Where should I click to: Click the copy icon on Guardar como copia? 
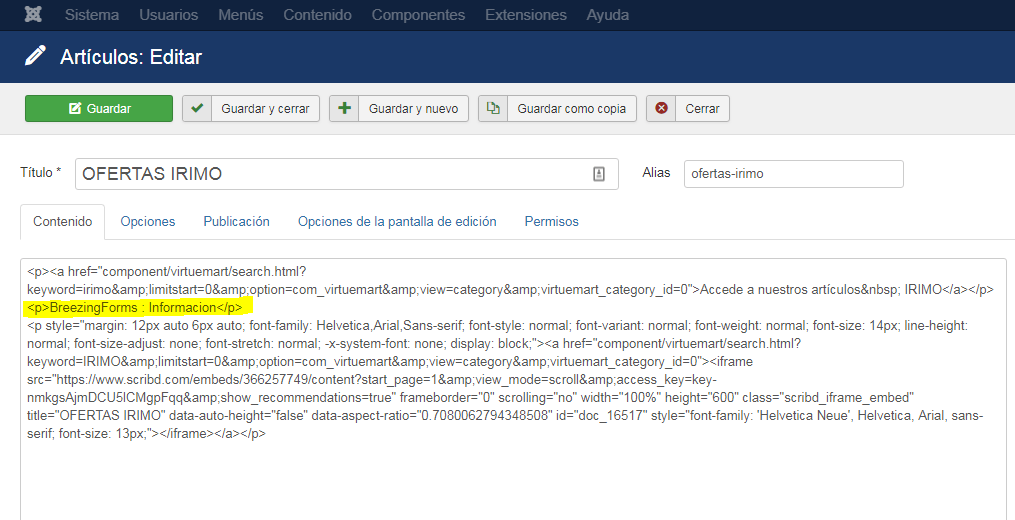tap(493, 108)
